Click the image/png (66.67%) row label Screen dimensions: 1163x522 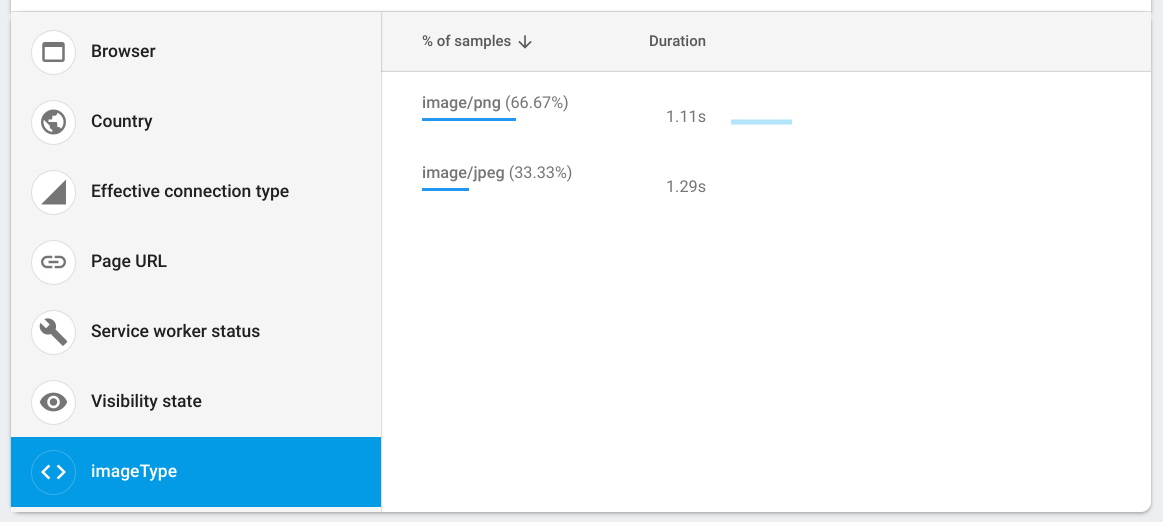coord(495,103)
